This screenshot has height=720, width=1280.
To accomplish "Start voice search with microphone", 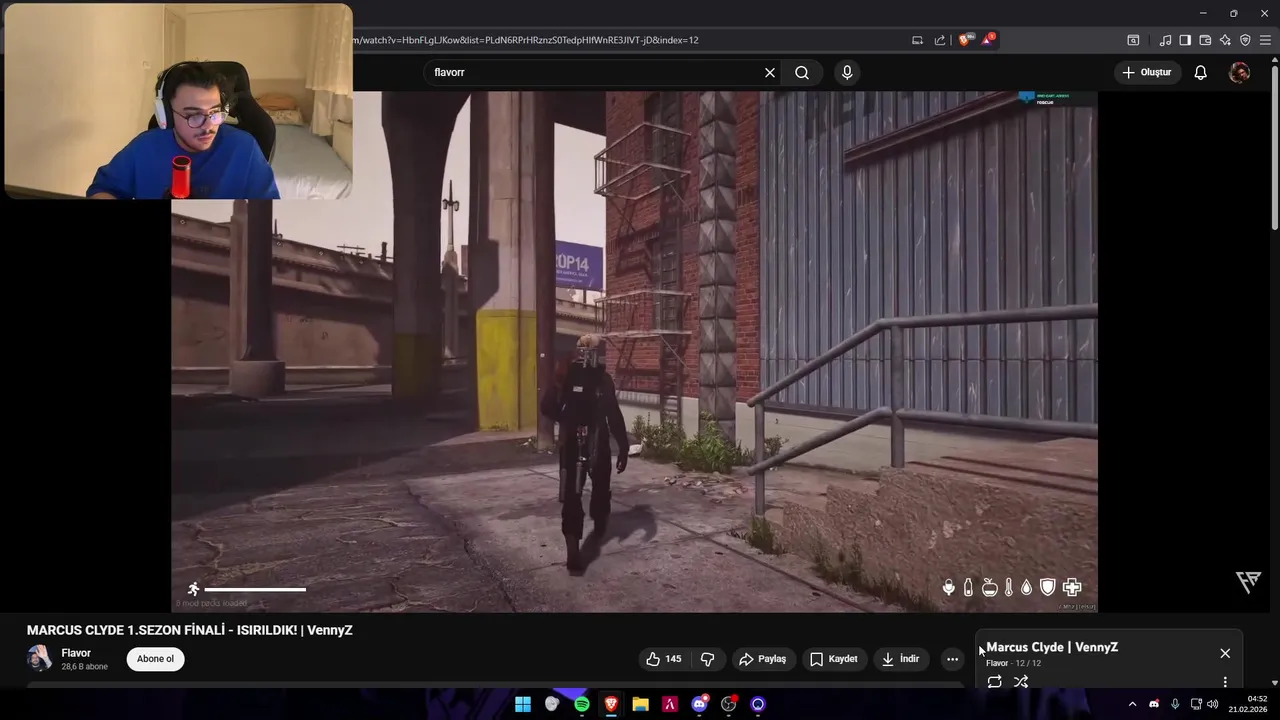I will (847, 72).
